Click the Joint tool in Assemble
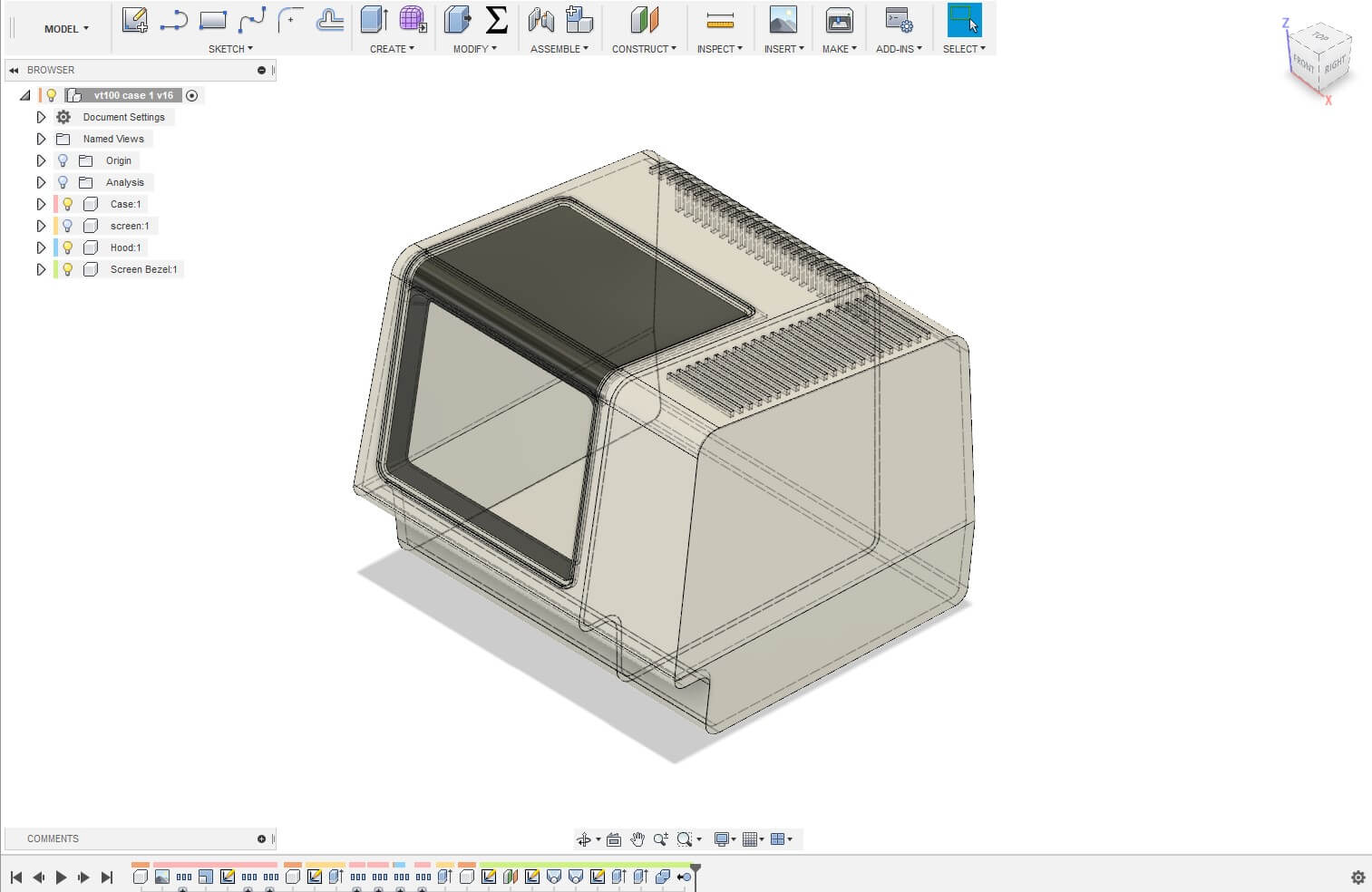The image size is (1372, 892). (x=541, y=20)
